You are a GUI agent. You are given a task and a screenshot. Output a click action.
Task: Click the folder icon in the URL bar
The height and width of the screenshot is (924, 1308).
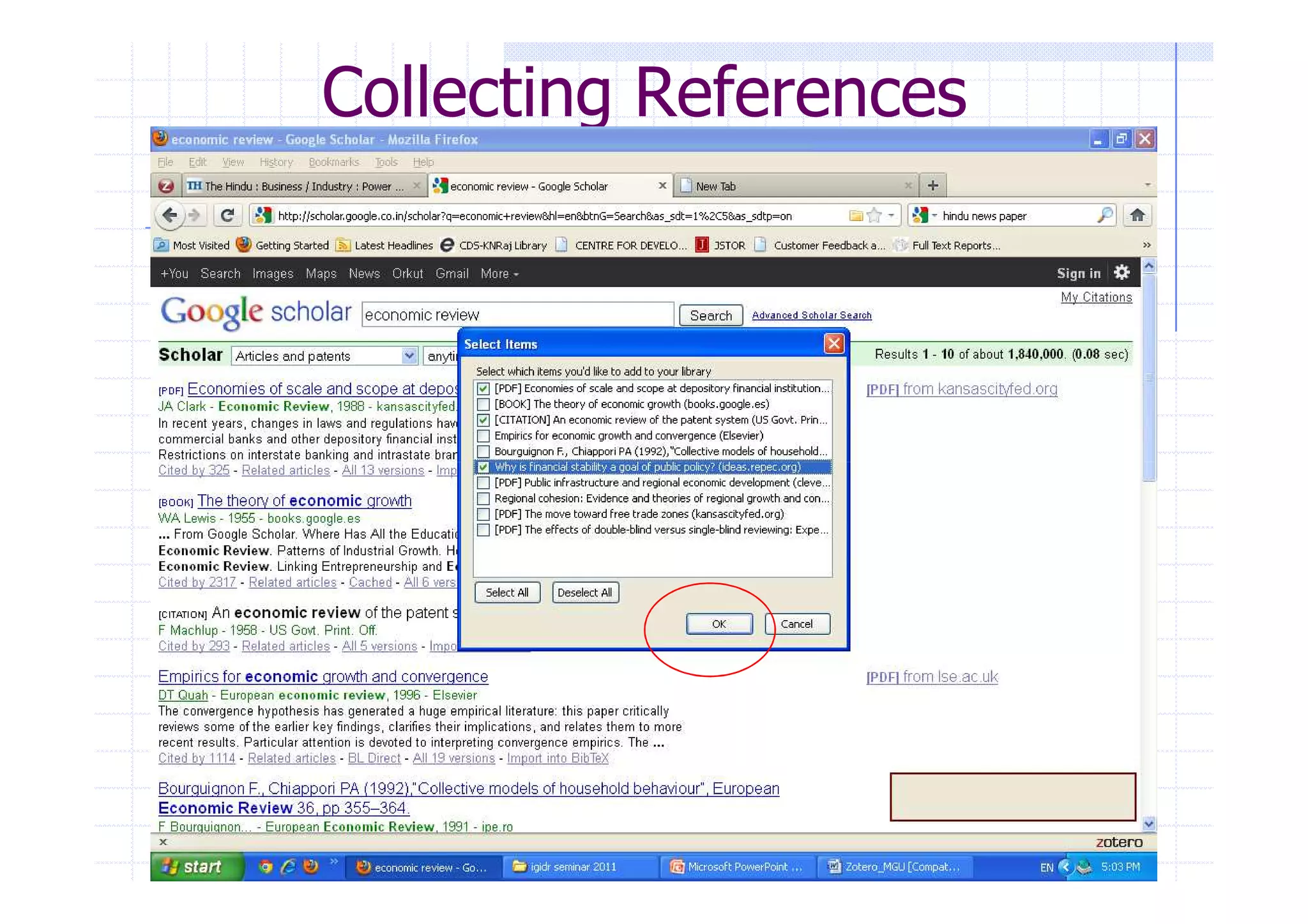(x=856, y=216)
